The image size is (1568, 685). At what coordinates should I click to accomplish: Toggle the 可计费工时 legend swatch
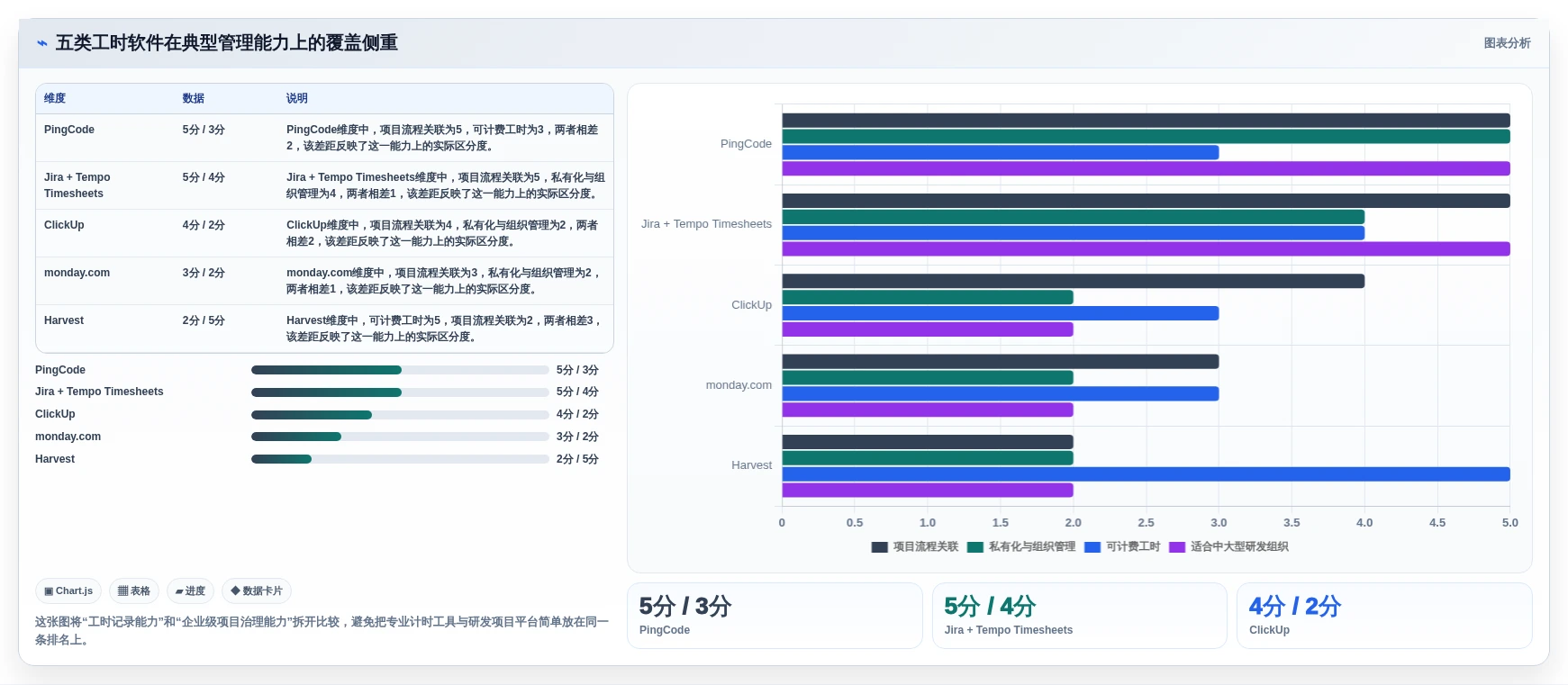click(1092, 547)
